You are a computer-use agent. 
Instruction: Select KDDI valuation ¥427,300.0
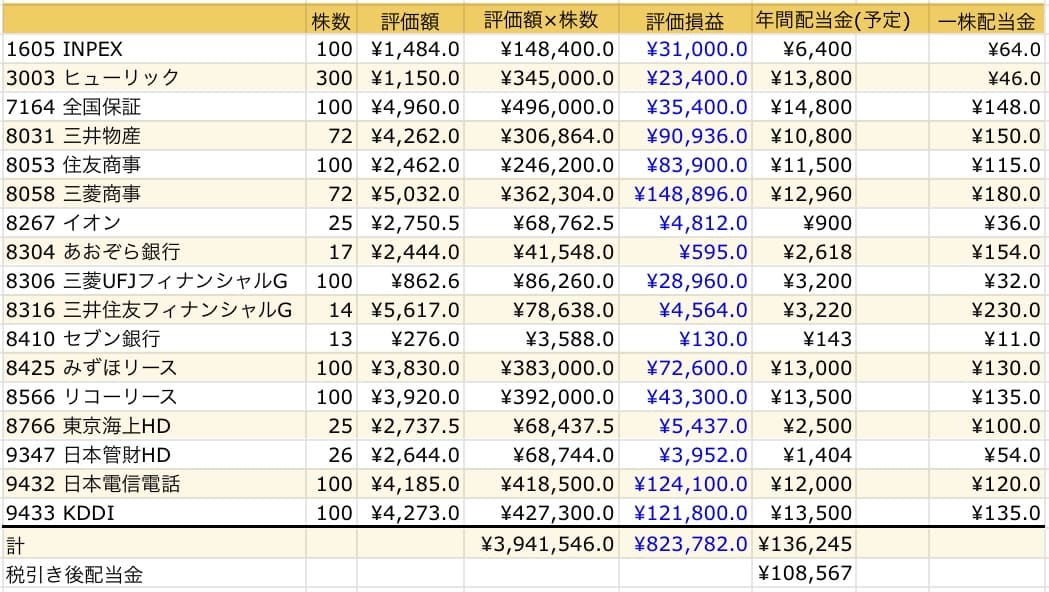[541, 512]
